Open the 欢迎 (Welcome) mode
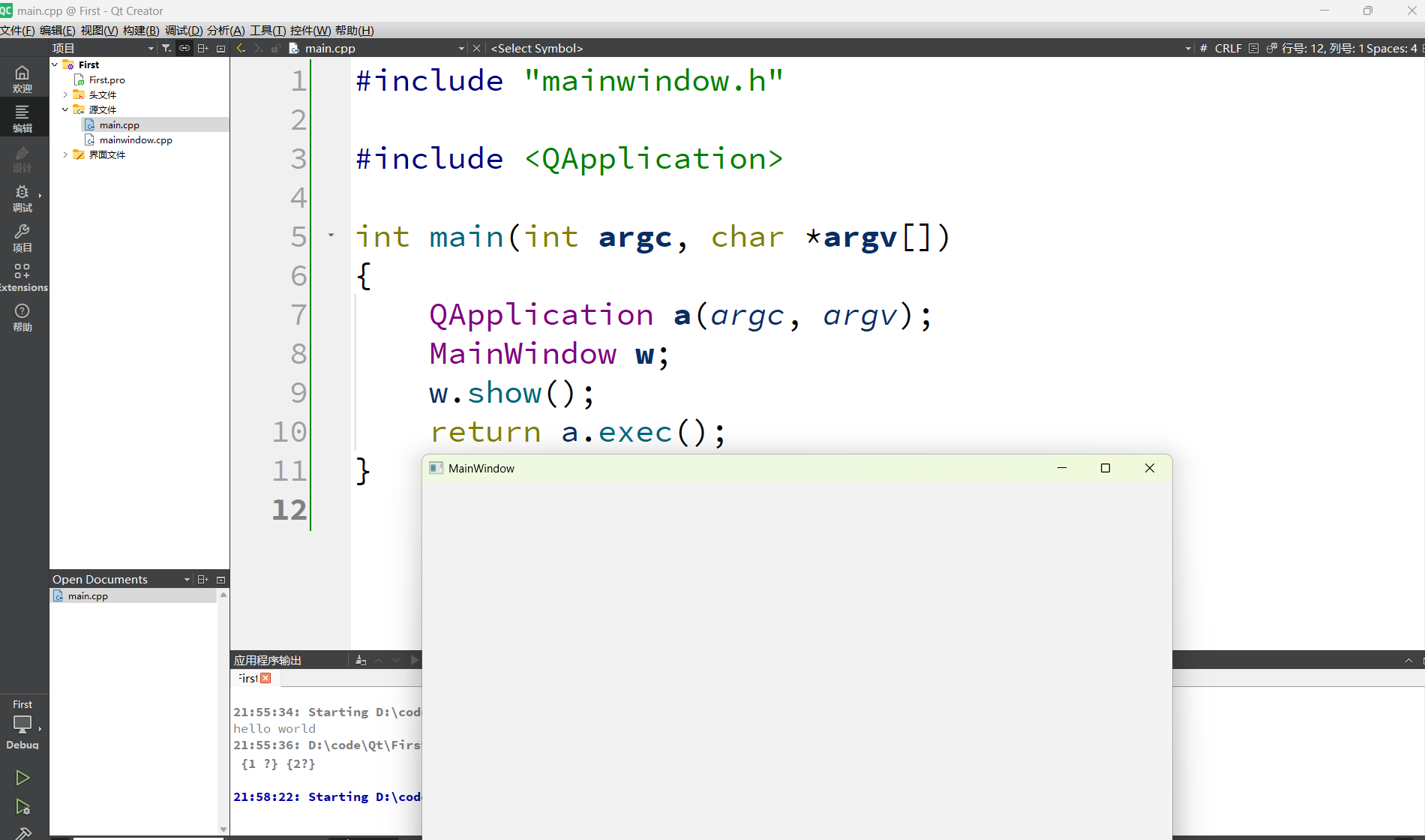 (22, 78)
